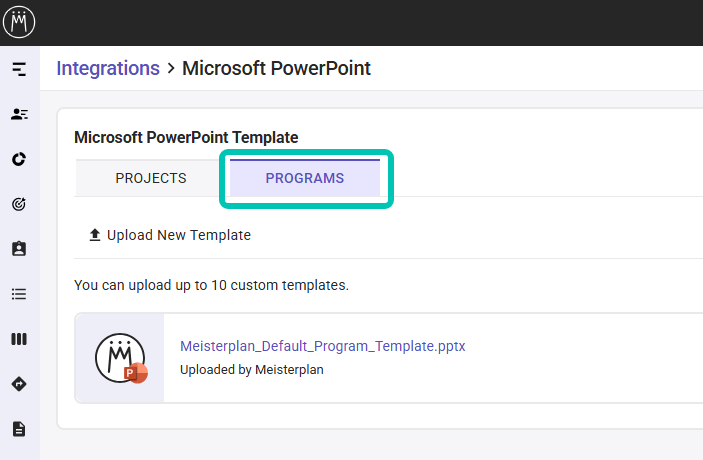Click the Microsoft PowerPoint breadcrumb title
Image resolution: width=703 pixels, height=460 pixels.
[x=276, y=69]
